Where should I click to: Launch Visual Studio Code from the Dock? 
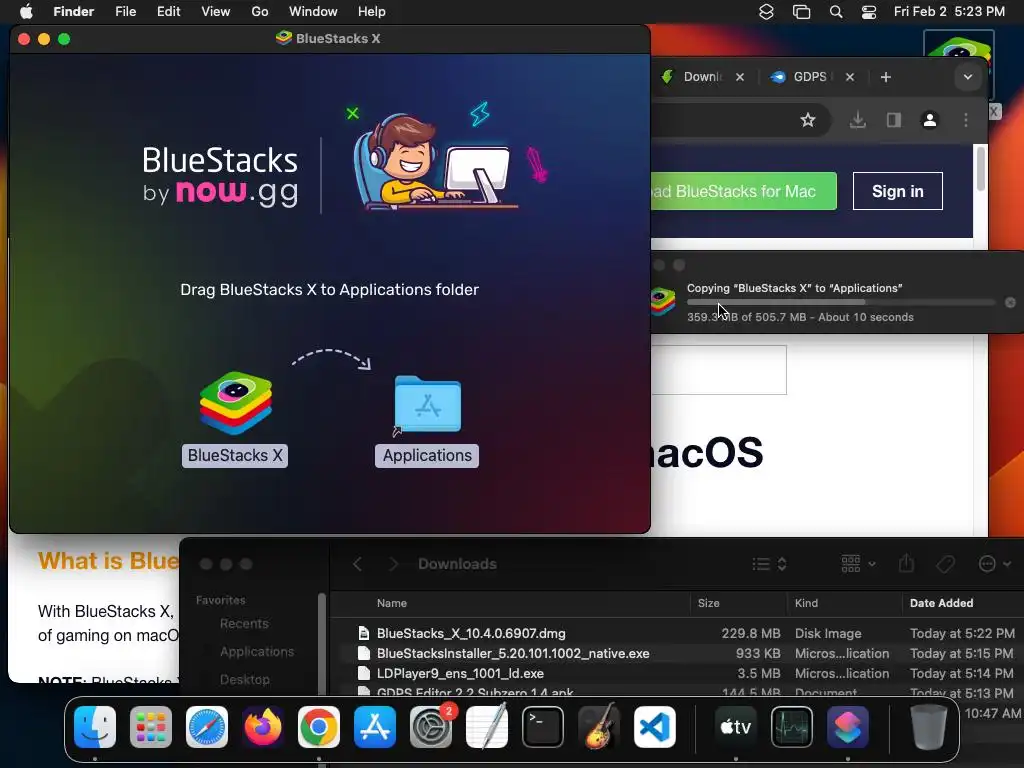[654, 727]
